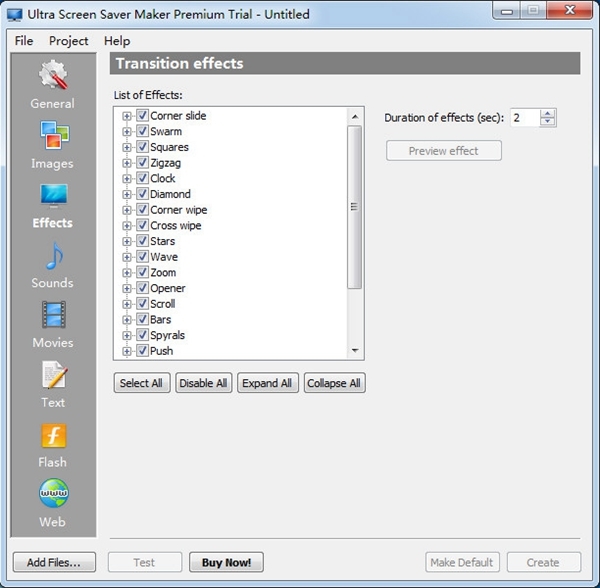Select the Clock effect label
Image resolution: width=600 pixels, height=588 pixels.
[163, 178]
